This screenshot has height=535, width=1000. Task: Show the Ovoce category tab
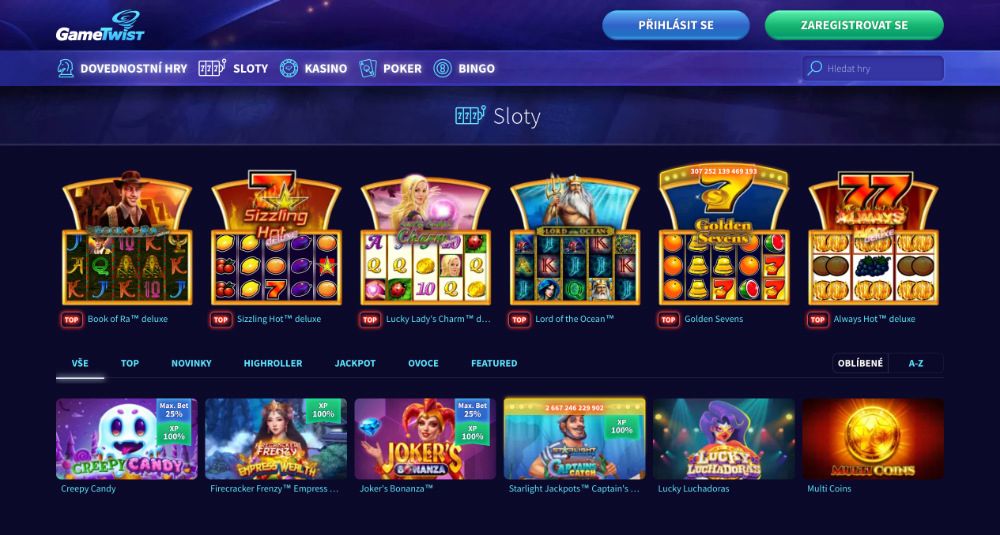point(423,363)
